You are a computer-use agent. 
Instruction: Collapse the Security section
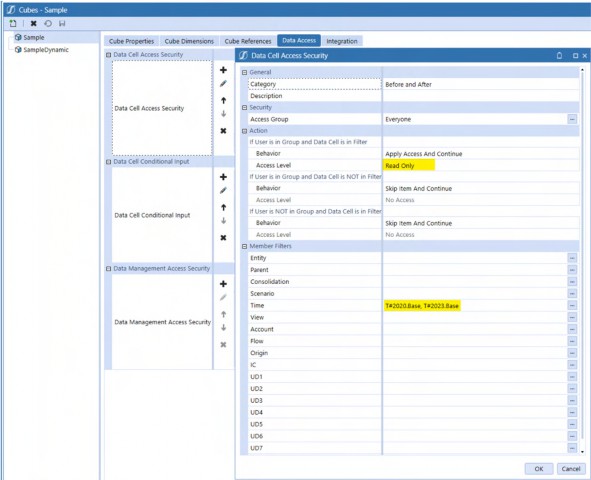point(244,107)
